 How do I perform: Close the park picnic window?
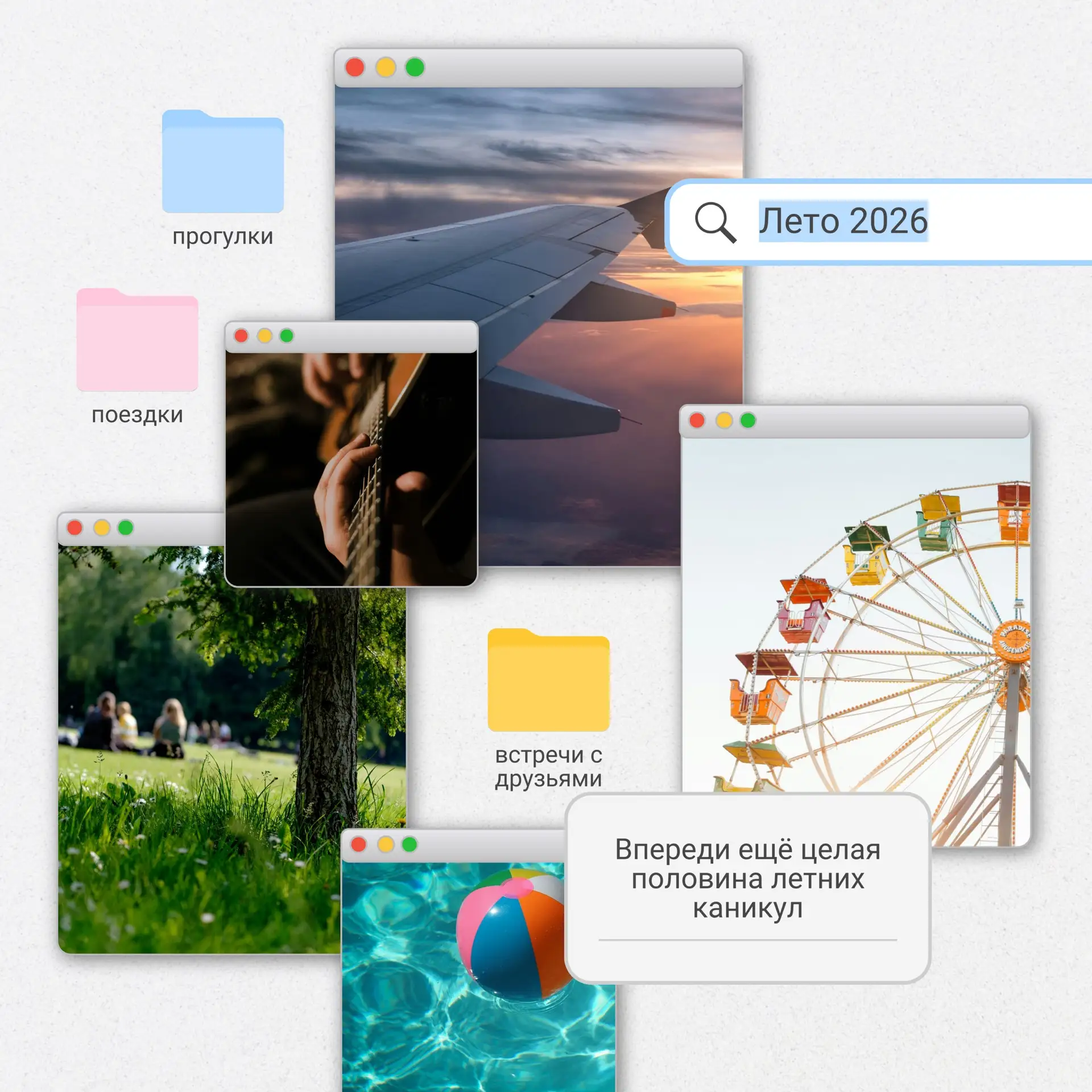[75, 527]
